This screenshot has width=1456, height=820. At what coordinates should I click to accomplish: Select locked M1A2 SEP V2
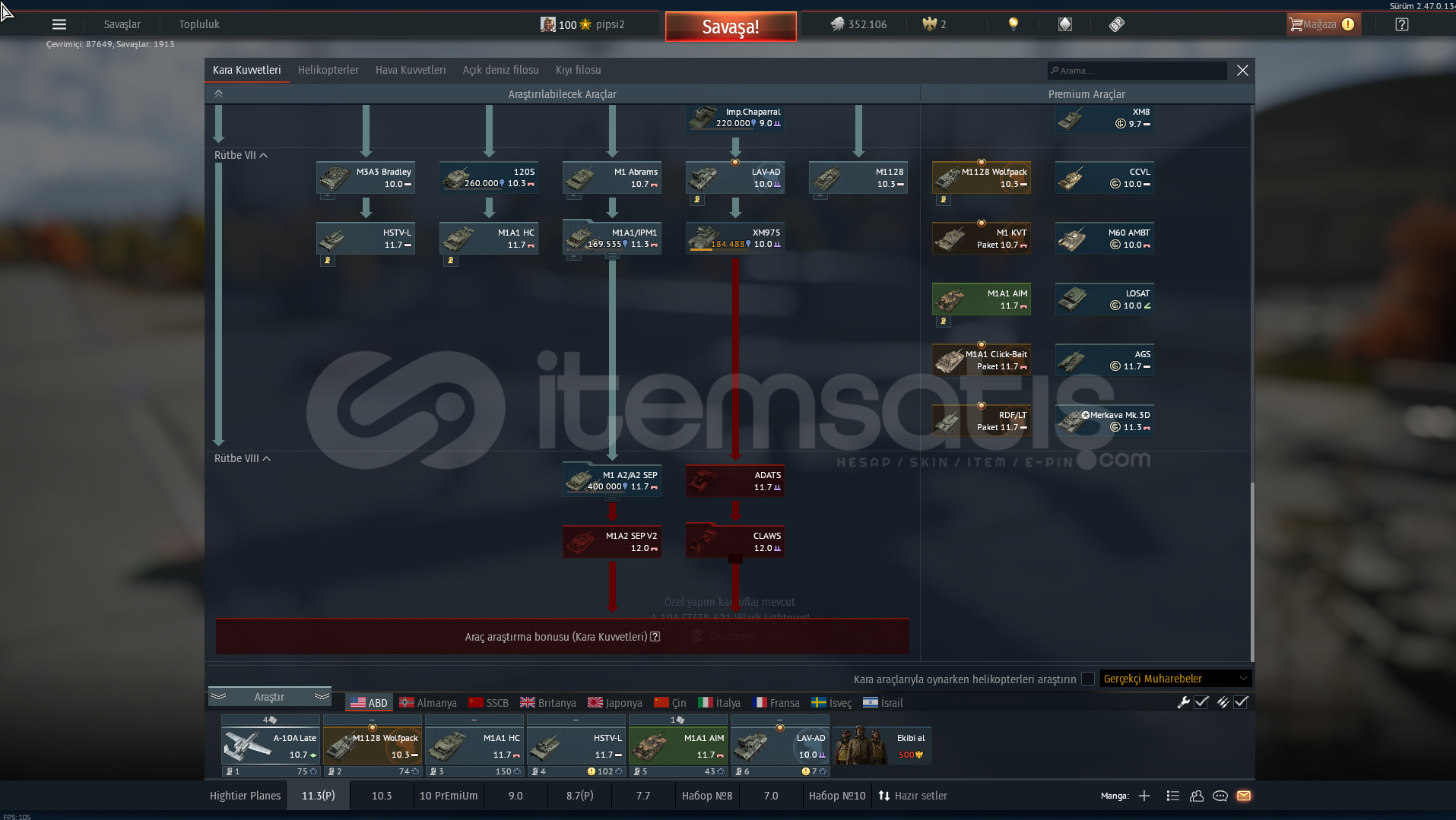(x=612, y=542)
